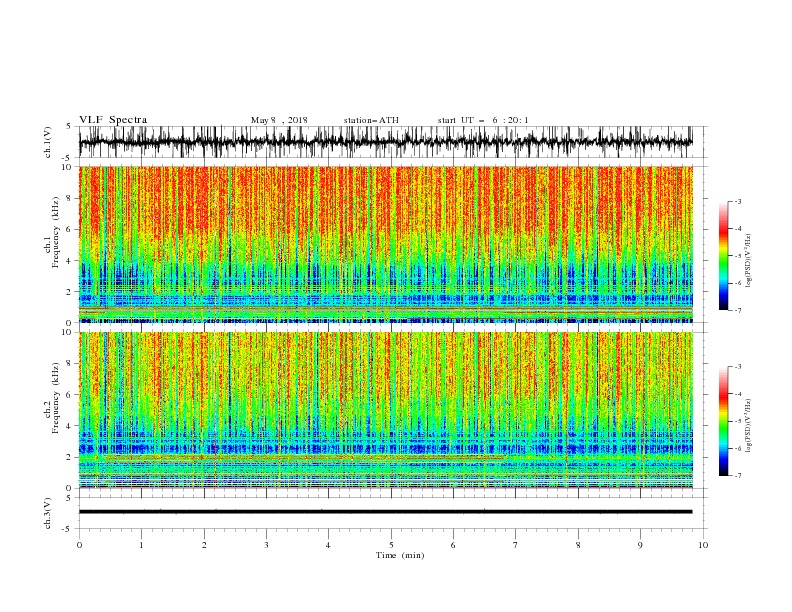This screenshot has width=792, height=612.
Task: Click time axis tick "9"
Action: click(640, 545)
